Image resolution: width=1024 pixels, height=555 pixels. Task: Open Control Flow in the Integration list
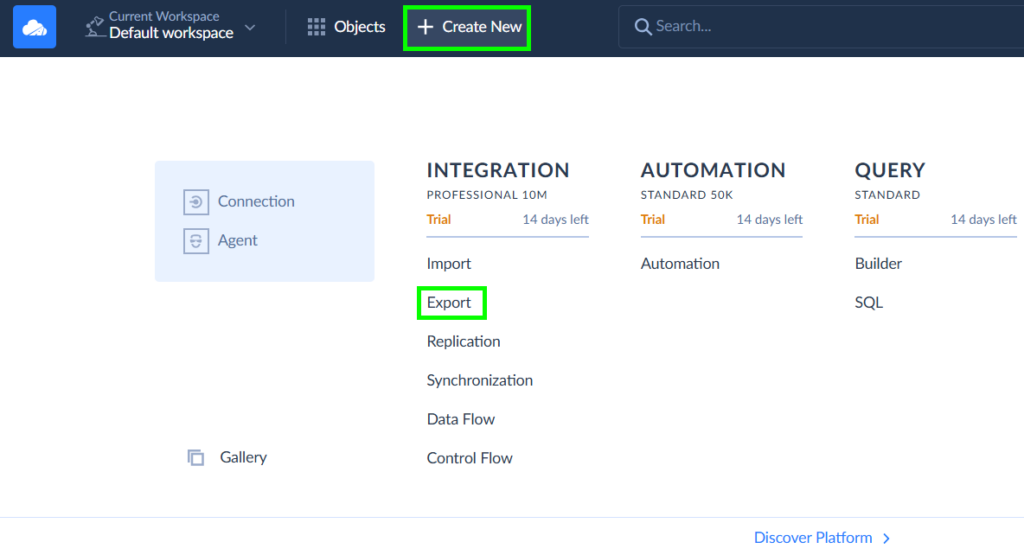tap(469, 459)
